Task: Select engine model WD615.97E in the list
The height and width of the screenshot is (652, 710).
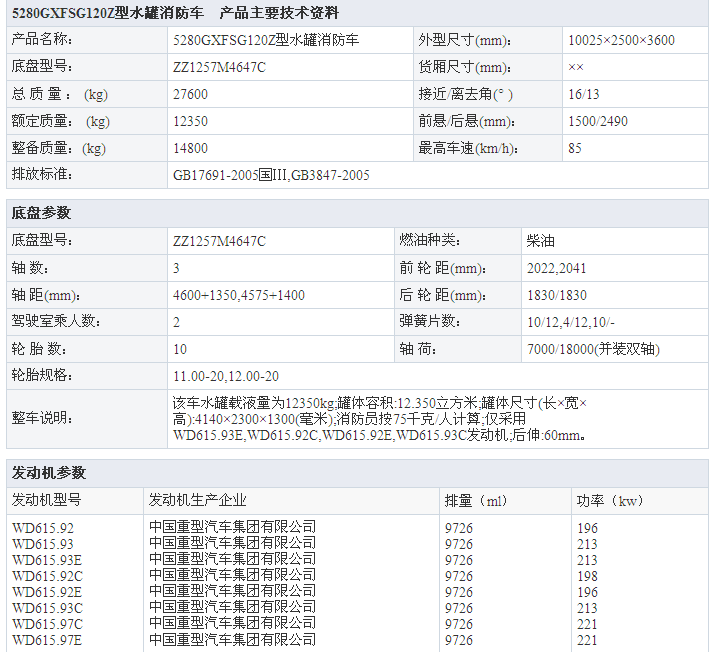Action: [x=47, y=640]
